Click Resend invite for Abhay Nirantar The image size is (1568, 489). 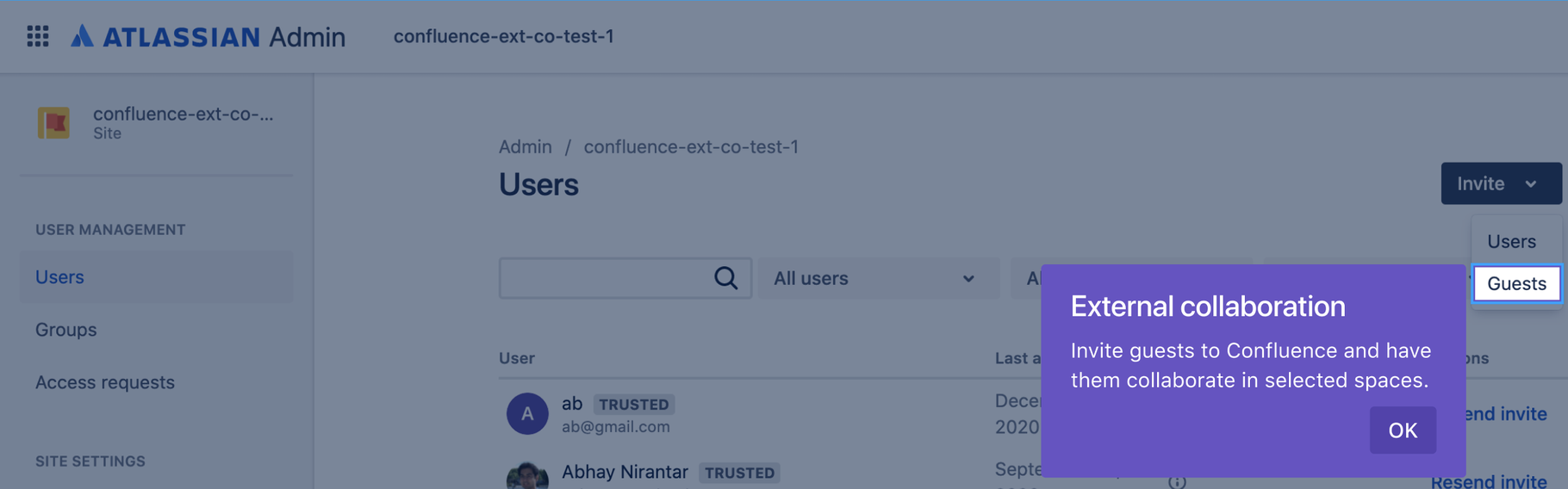[x=1489, y=480]
